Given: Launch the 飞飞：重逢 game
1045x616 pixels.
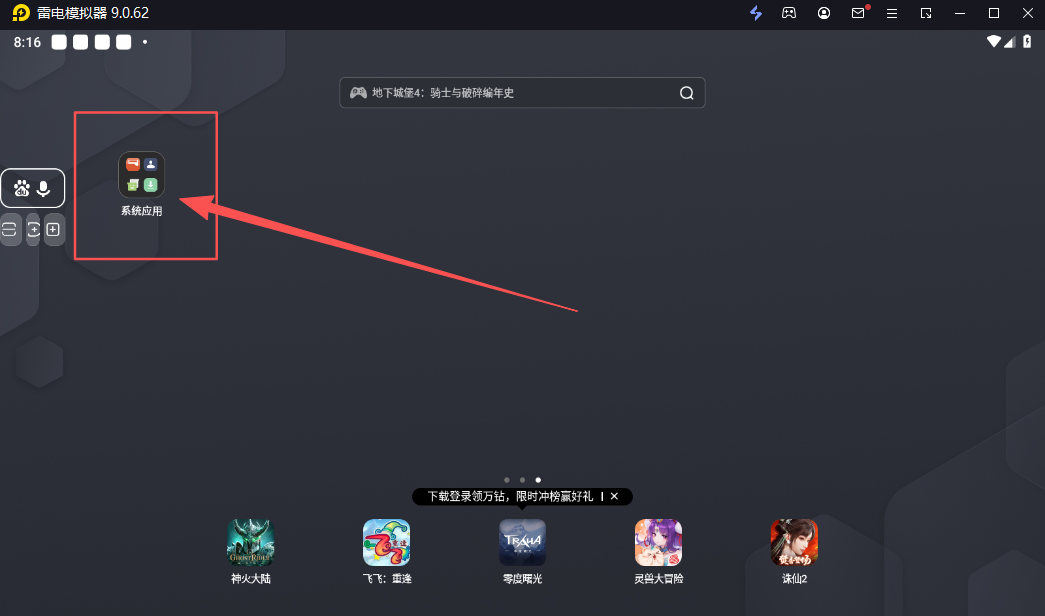Looking at the screenshot, I should (386, 542).
